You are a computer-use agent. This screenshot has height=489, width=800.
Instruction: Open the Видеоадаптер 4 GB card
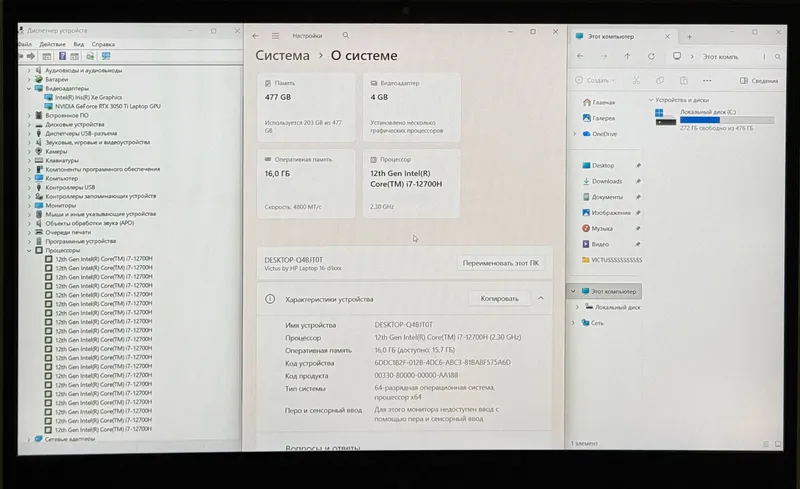[411, 107]
